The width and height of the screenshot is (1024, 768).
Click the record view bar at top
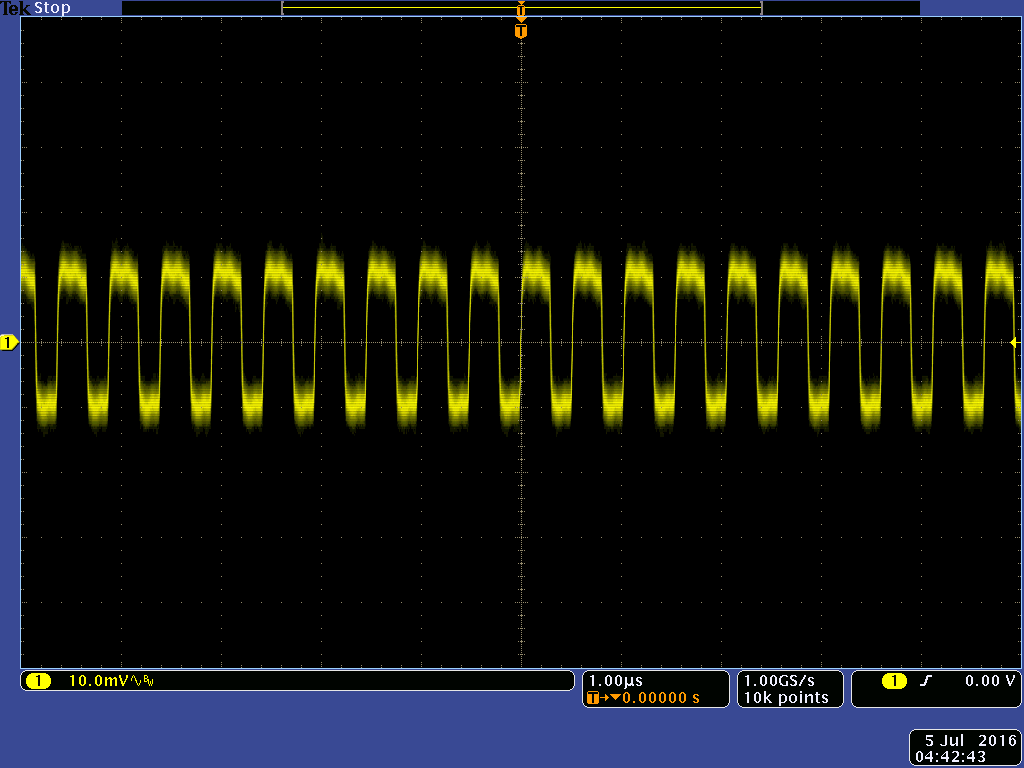520,8
